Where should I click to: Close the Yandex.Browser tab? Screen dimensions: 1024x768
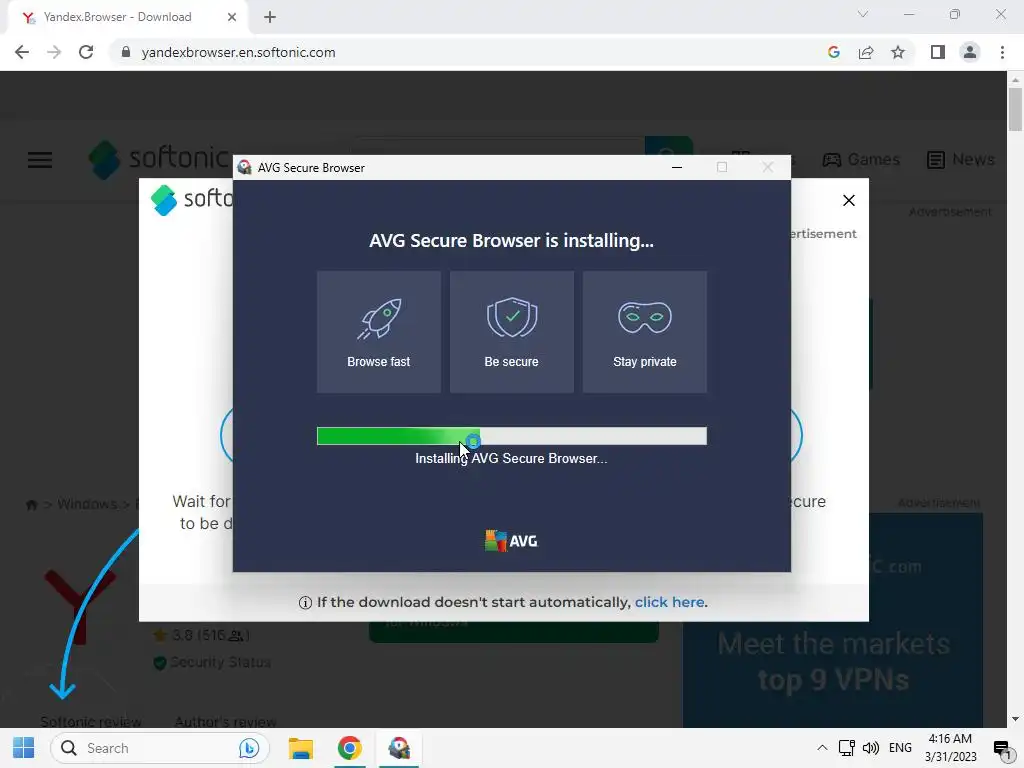(232, 17)
